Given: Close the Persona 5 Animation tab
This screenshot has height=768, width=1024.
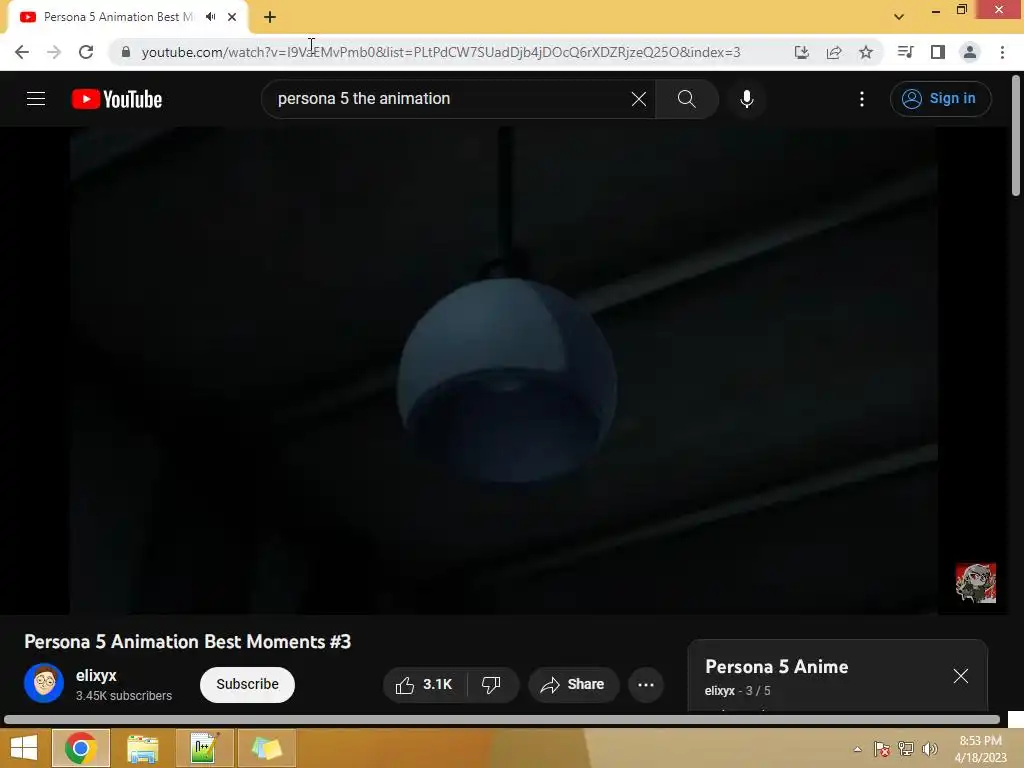Looking at the screenshot, I should point(232,17).
